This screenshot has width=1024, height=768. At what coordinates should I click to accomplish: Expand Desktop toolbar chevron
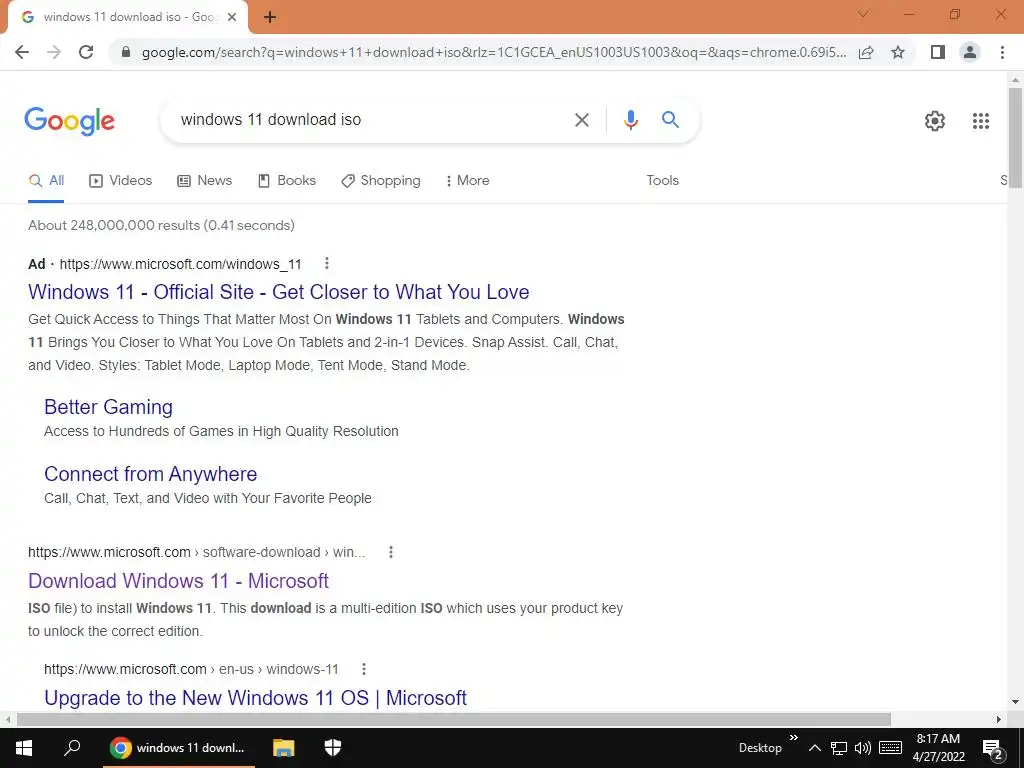[x=793, y=738]
